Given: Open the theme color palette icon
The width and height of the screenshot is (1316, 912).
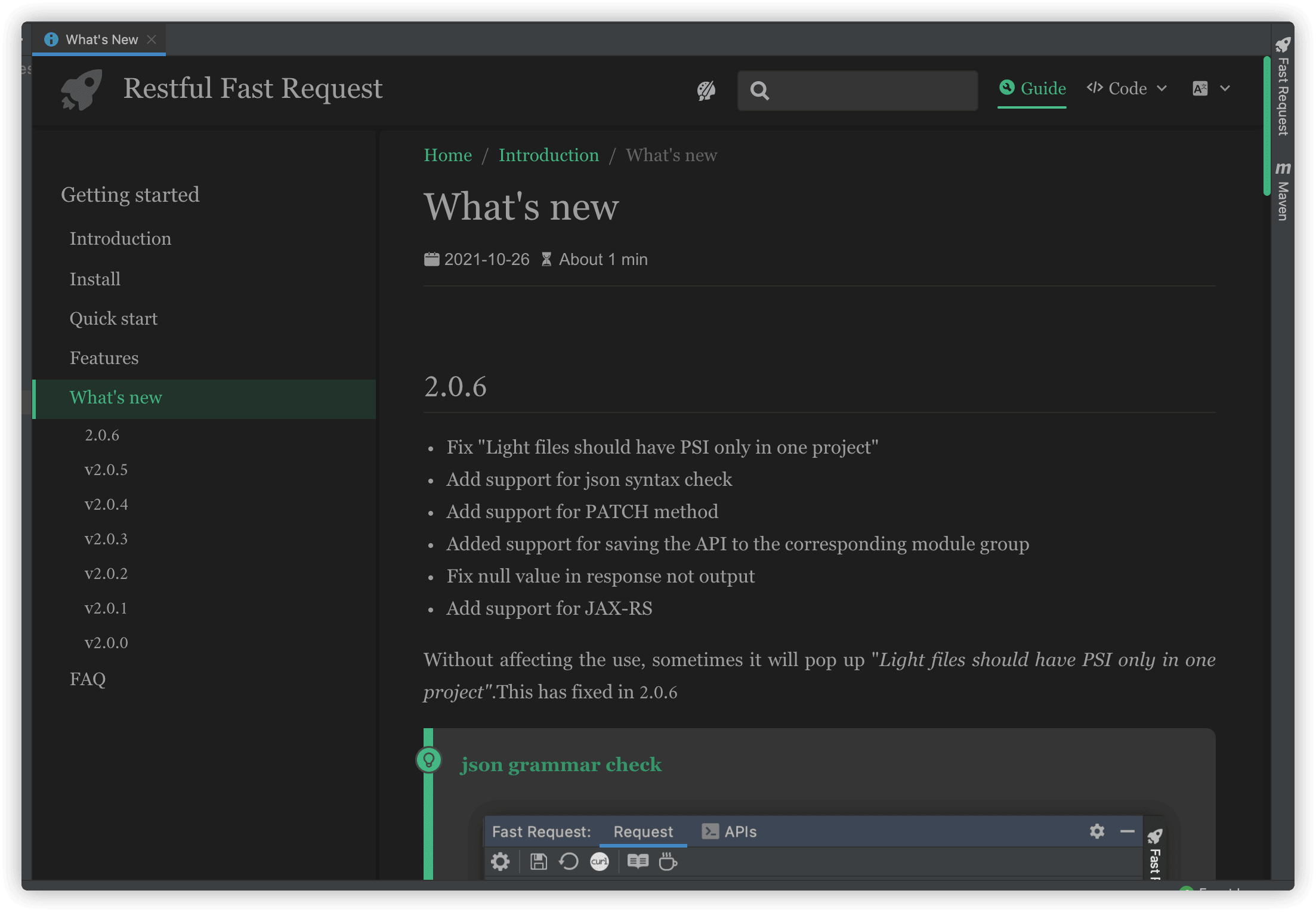Looking at the screenshot, I should click(x=706, y=91).
